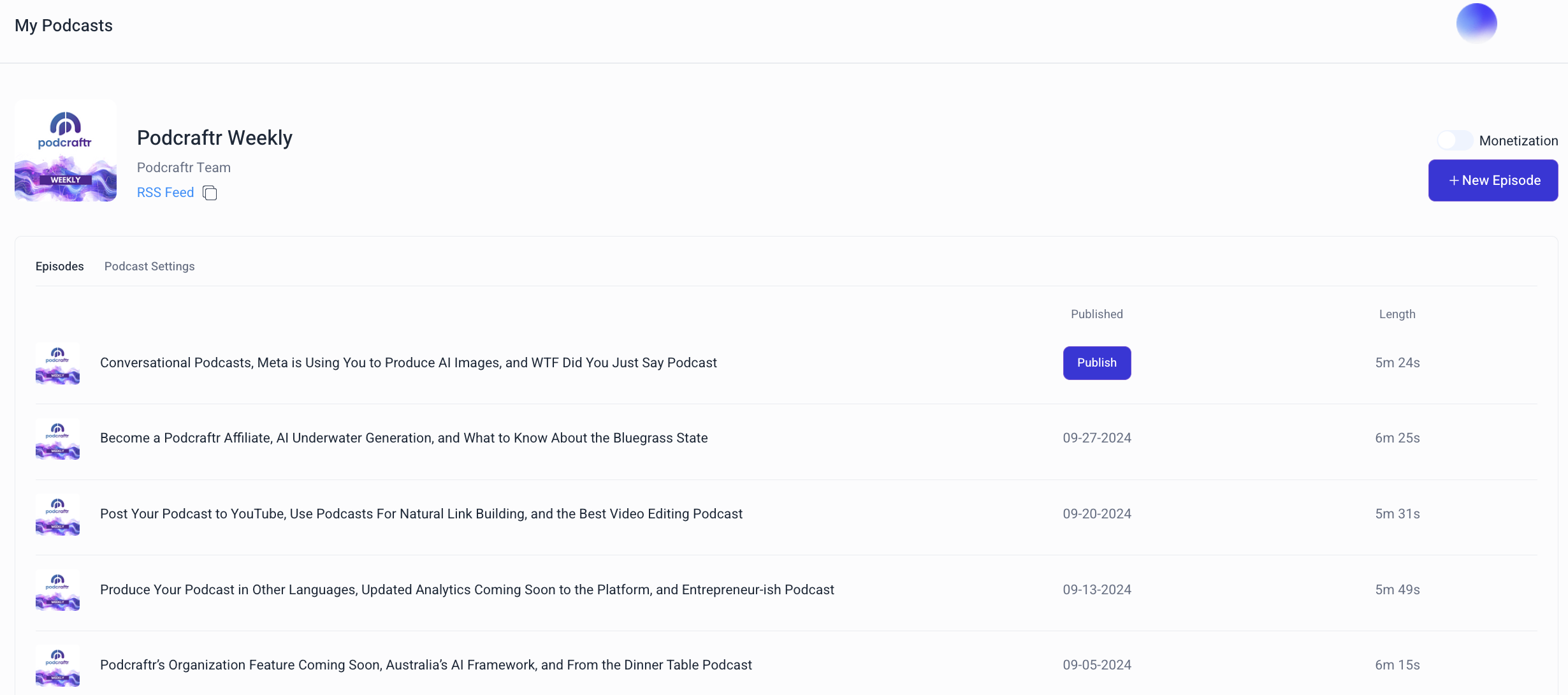Open Podcraftr's Organization Feature episode title

426,665
